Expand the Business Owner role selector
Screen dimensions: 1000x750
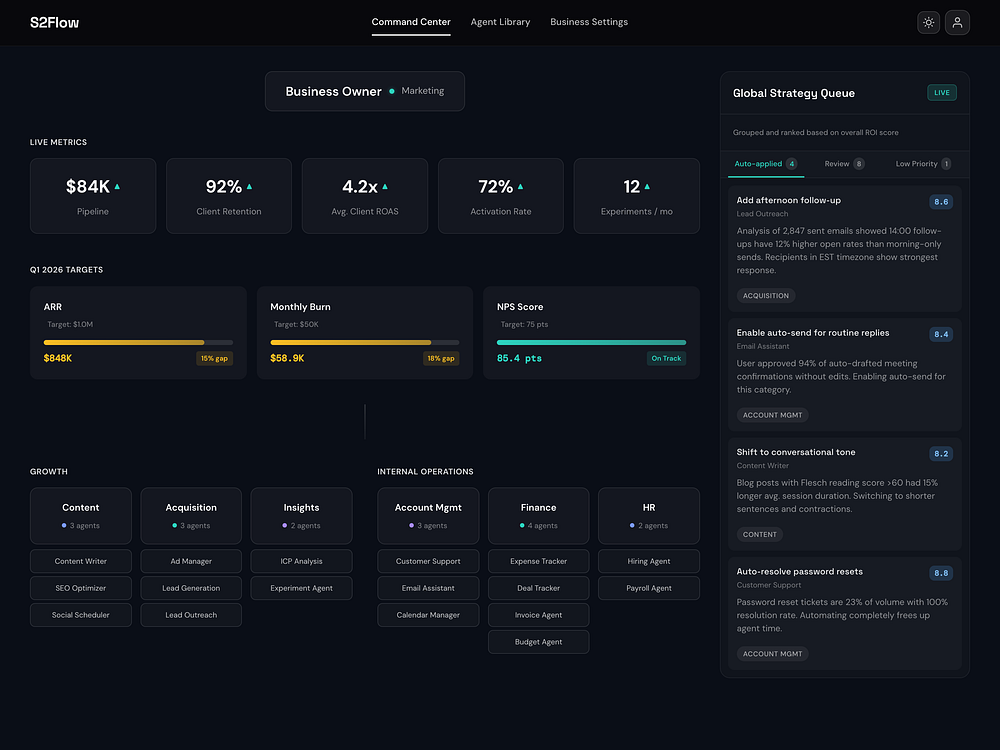pyautogui.click(x=365, y=91)
